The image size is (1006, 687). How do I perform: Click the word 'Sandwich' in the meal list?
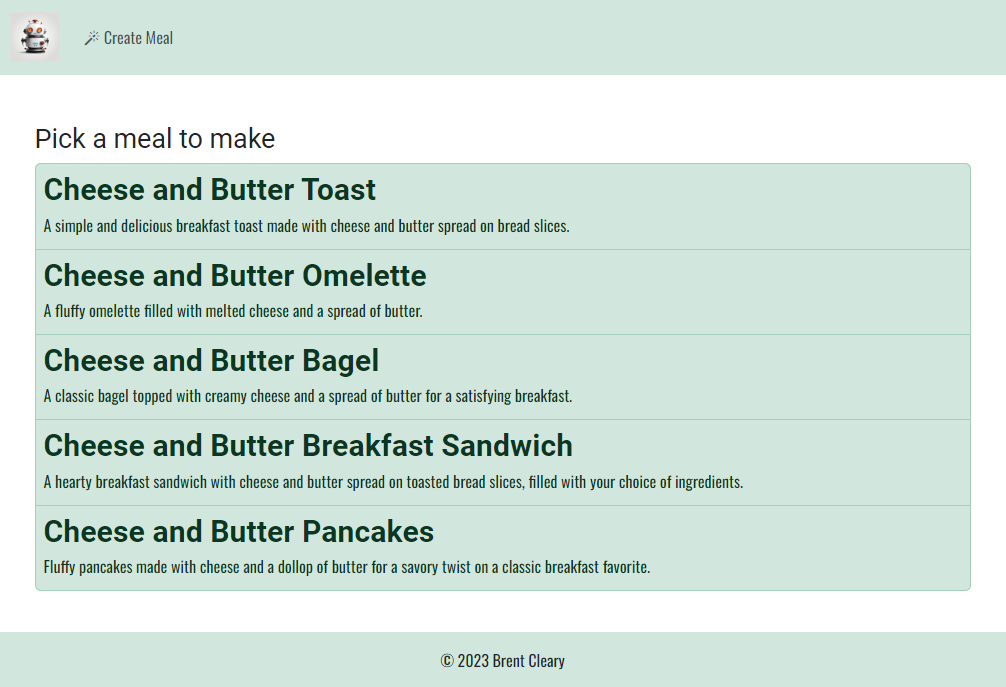click(507, 445)
